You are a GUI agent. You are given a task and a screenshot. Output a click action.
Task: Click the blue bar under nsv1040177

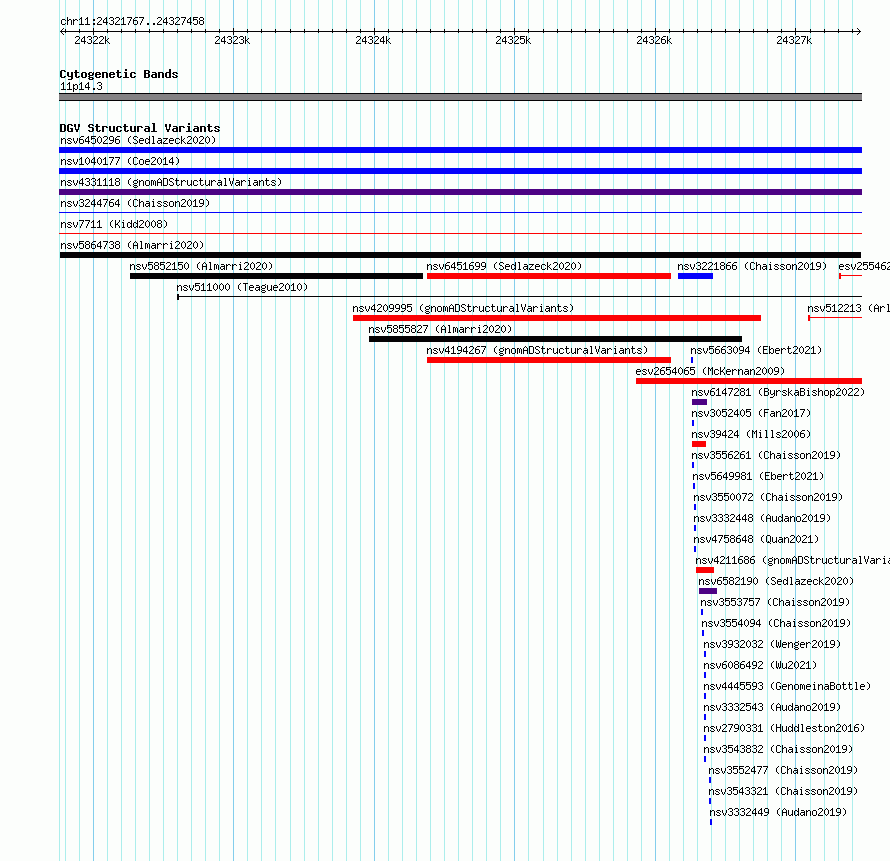coord(460,171)
